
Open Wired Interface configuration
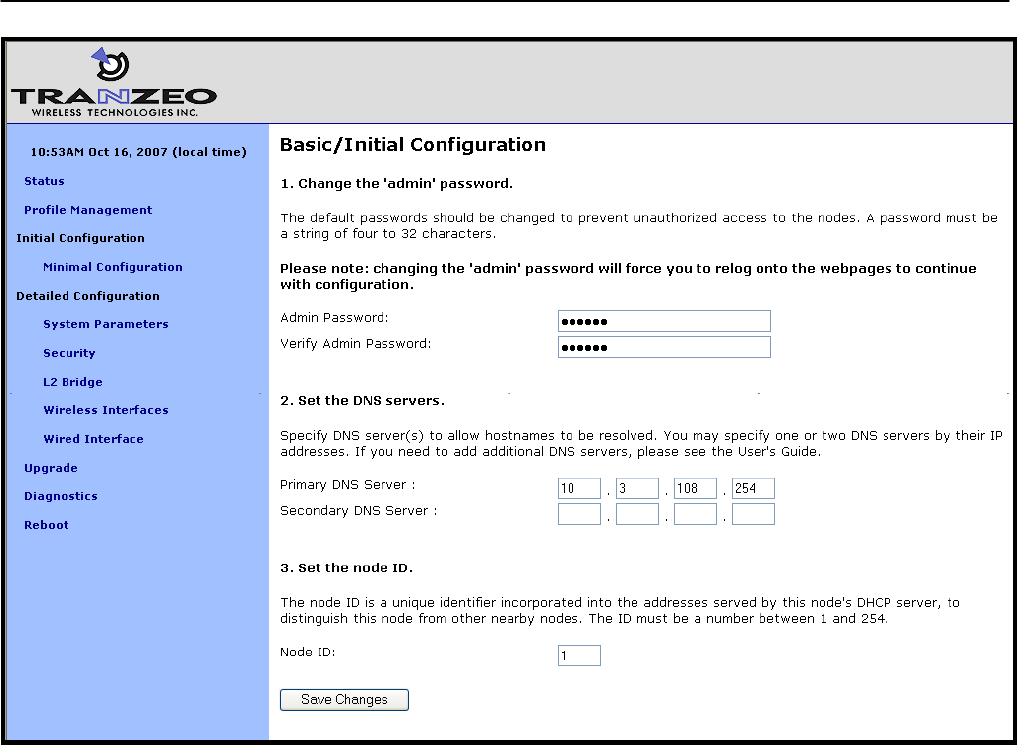(x=93, y=439)
